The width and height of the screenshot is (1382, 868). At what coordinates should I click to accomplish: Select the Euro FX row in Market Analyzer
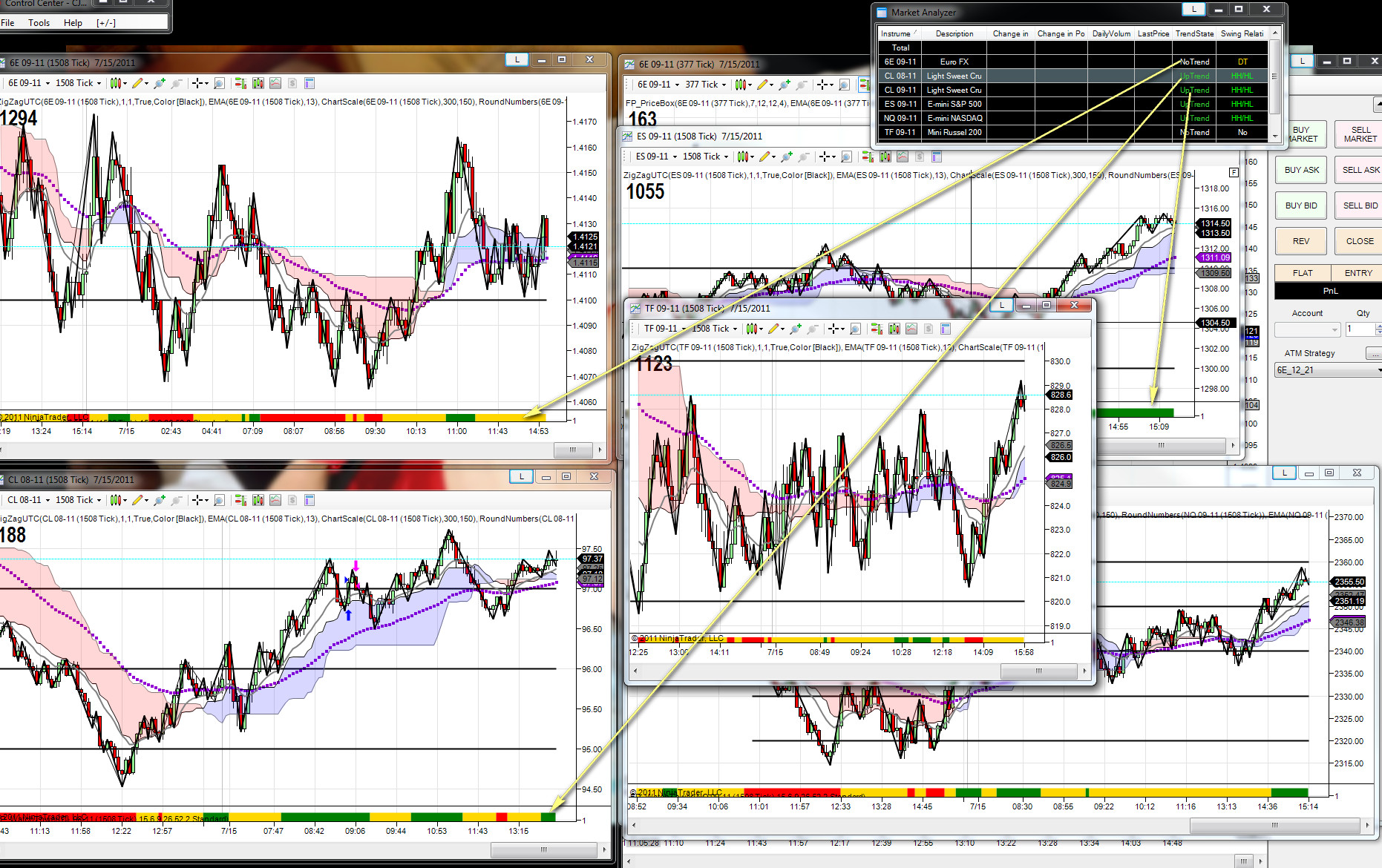(x=1075, y=62)
